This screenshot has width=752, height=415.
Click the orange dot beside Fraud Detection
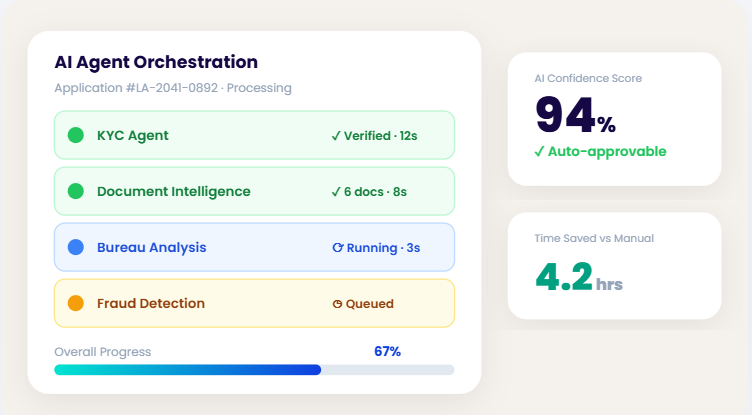pos(75,303)
